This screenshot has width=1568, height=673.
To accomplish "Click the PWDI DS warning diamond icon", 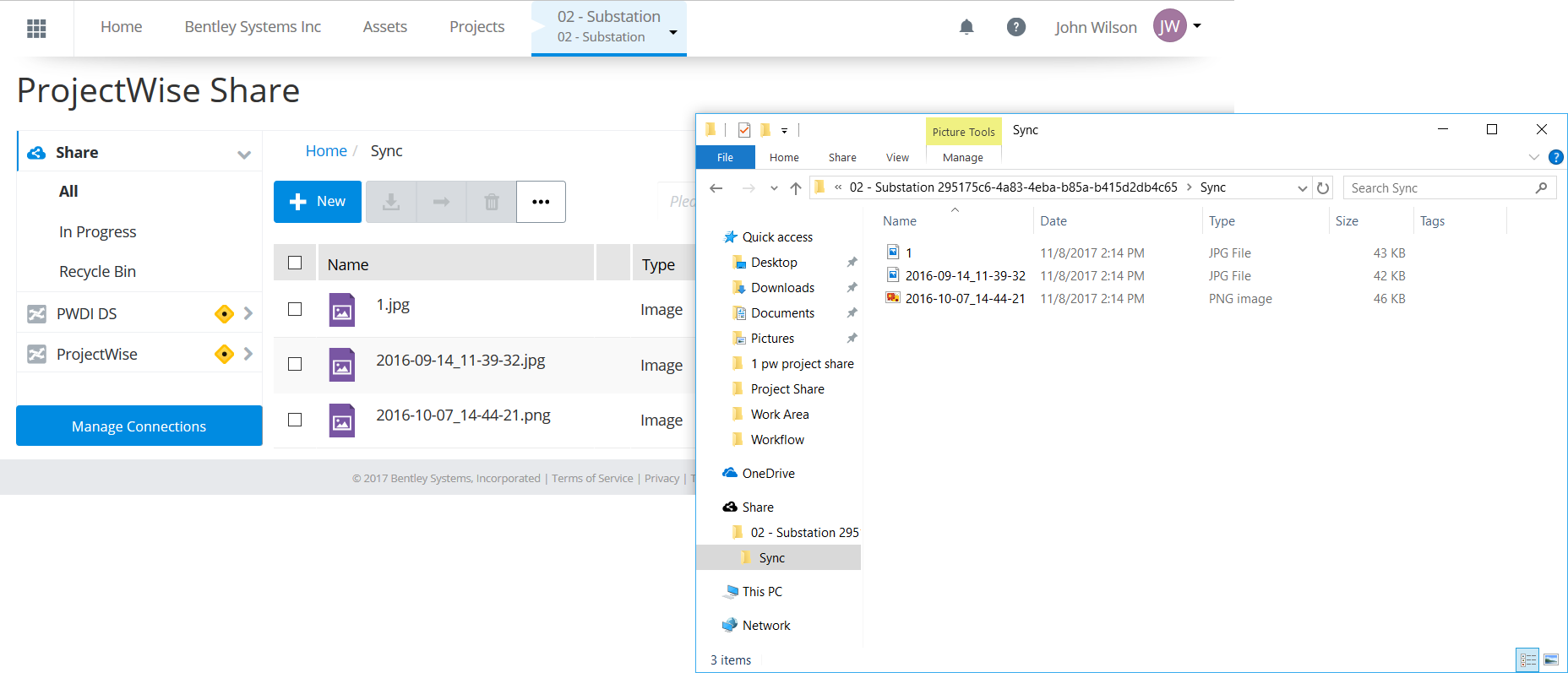I will click(x=224, y=314).
